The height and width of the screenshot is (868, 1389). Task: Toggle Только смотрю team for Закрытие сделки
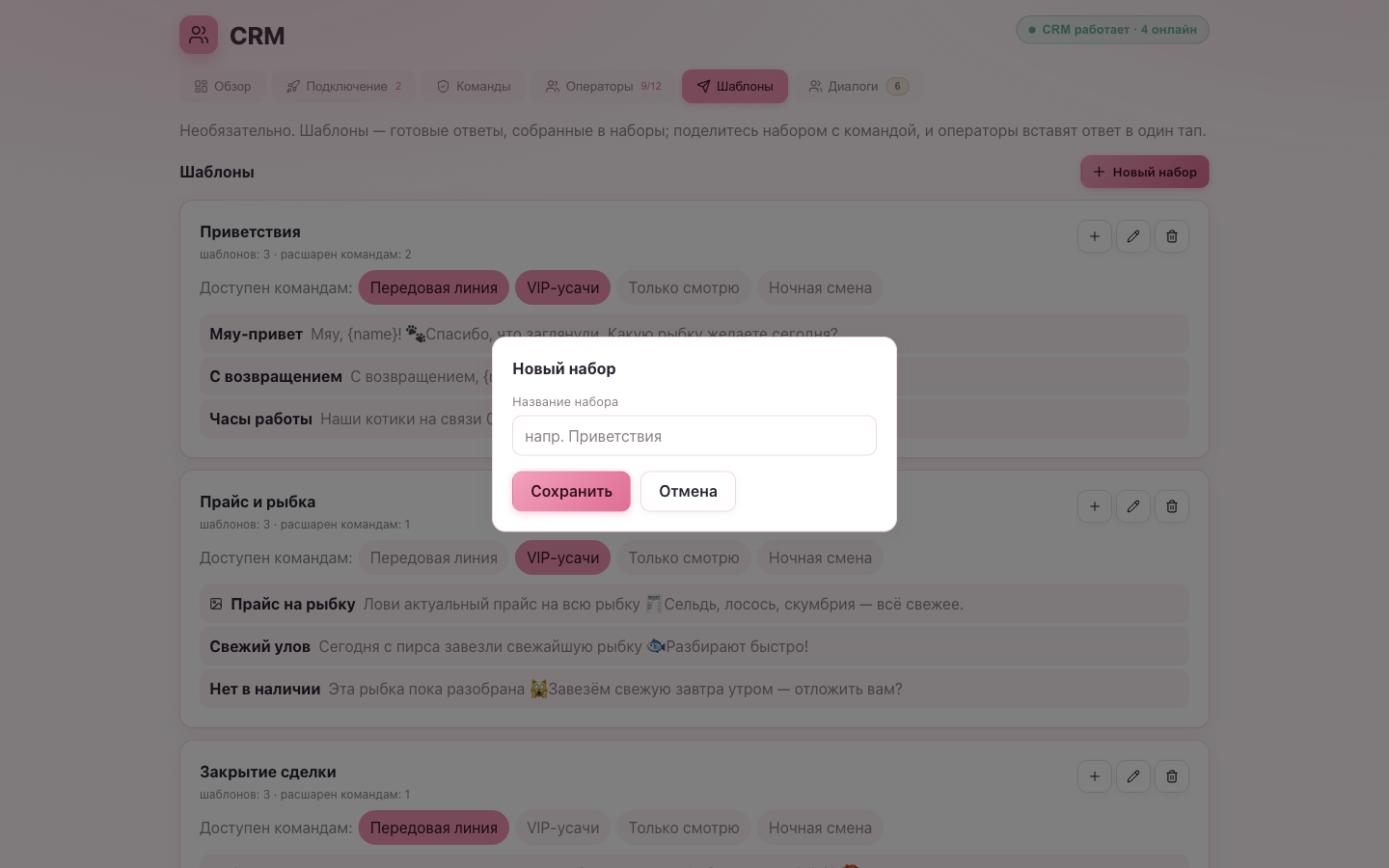(x=684, y=827)
